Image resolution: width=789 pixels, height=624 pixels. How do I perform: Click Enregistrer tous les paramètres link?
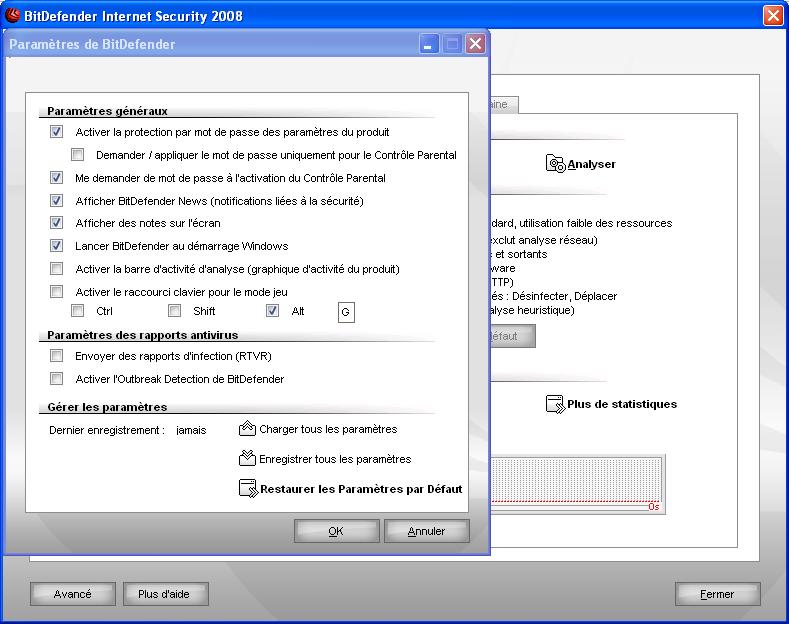tap(335, 459)
